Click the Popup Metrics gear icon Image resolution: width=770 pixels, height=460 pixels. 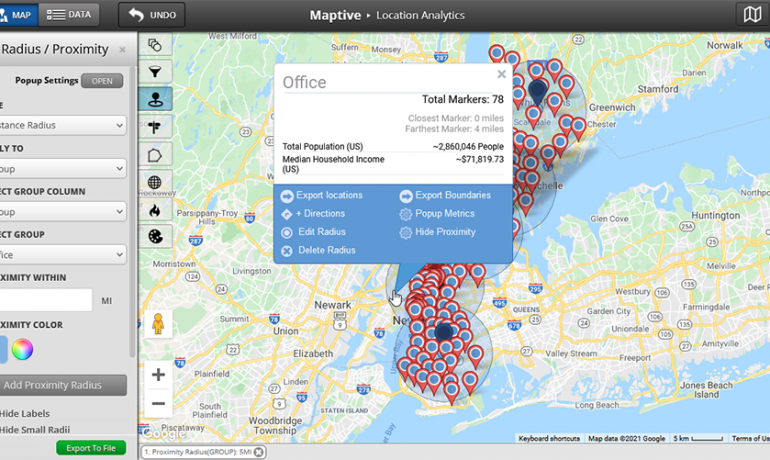click(406, 215)
